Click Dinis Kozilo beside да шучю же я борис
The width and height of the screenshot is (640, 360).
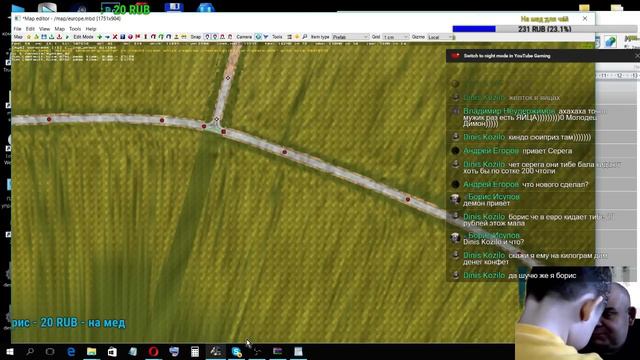[484, 276]
